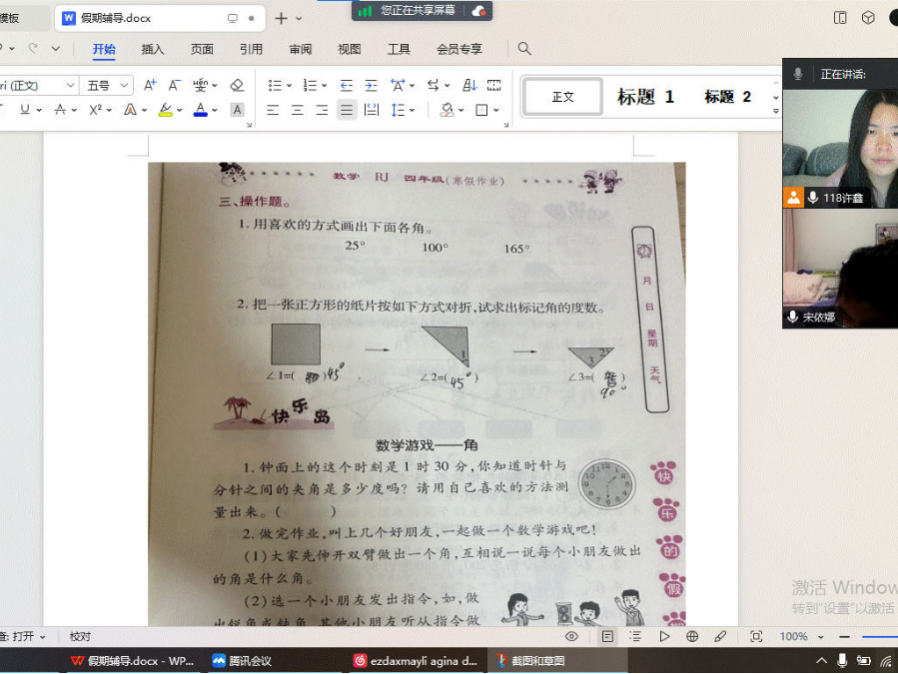Click the clear formatting eraser icon
This screenshot has height=674, width=898.
(237, 86)
